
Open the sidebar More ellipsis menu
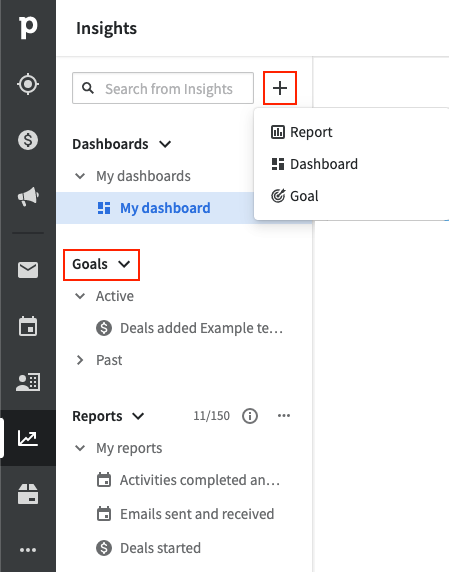(x=28, y=550)
